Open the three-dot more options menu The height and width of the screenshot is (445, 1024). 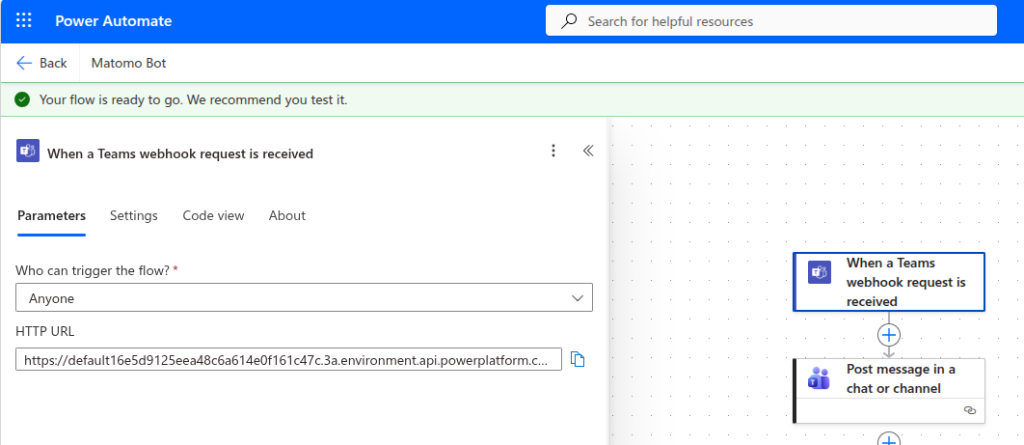553,151
